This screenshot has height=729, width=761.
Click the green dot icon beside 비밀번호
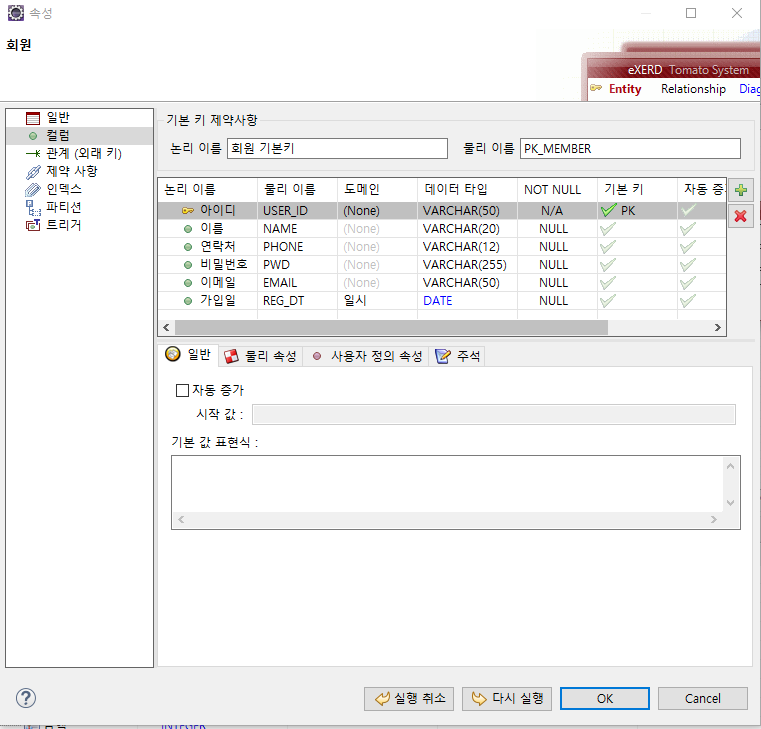(188, 265)
